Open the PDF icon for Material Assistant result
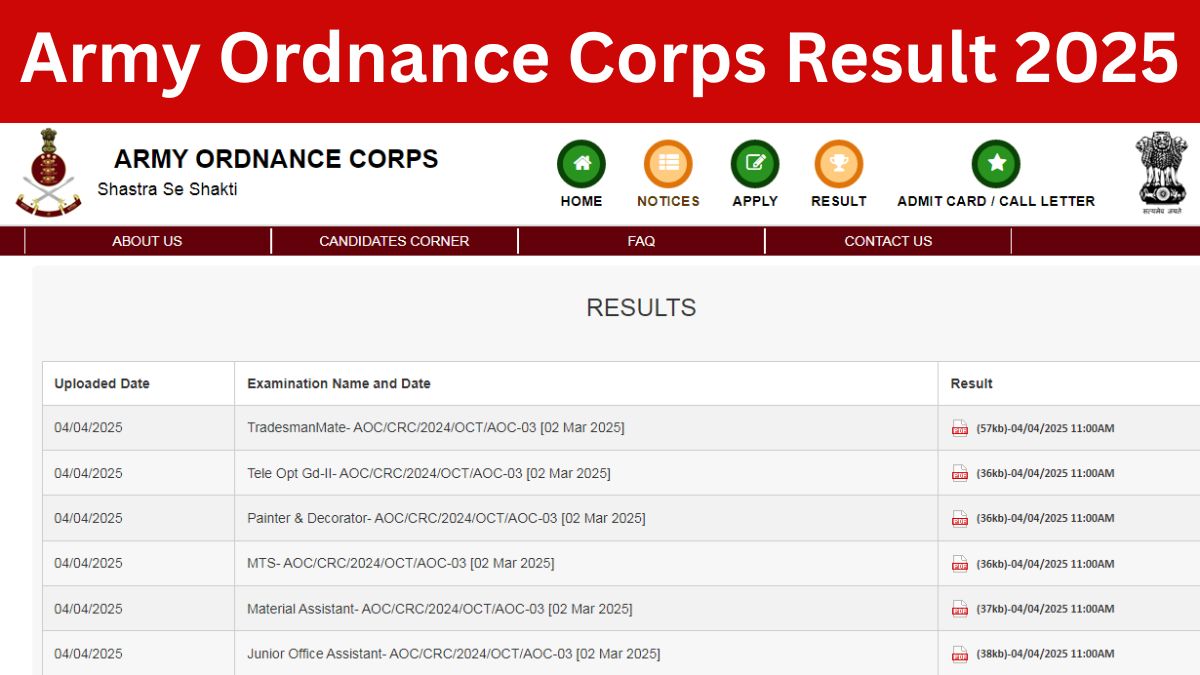This screenshot has height=675, width=1200. 960,608
